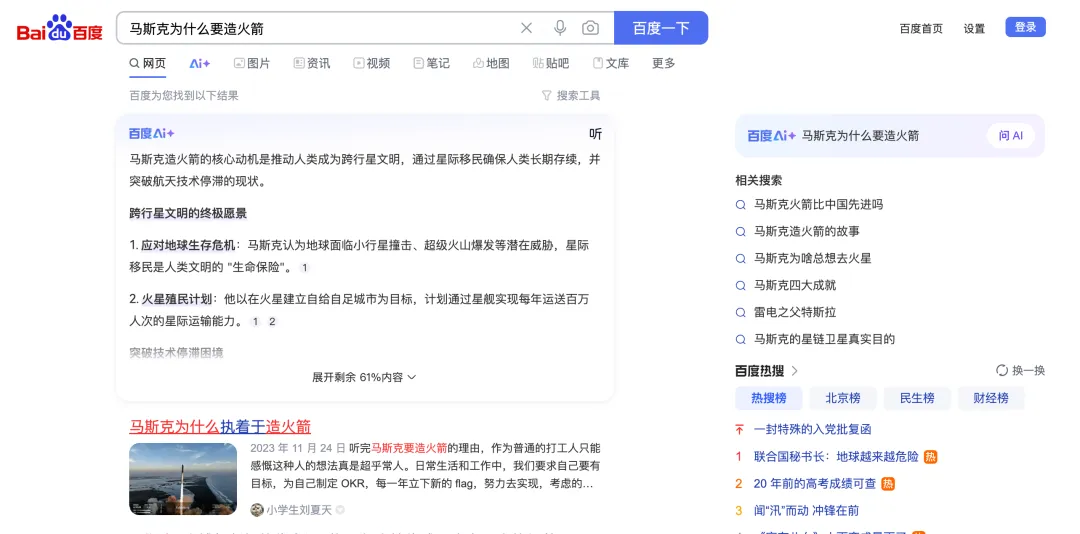The height and width of the screenshot is (534, 1080).
Task: Open the 更多 menu
Action: point(664,63)
